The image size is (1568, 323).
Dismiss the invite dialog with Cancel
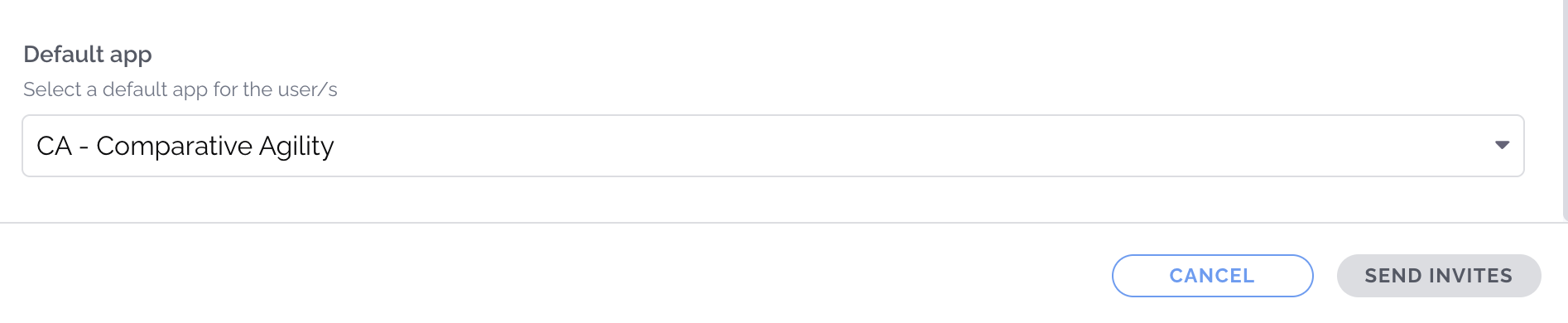1212,276
